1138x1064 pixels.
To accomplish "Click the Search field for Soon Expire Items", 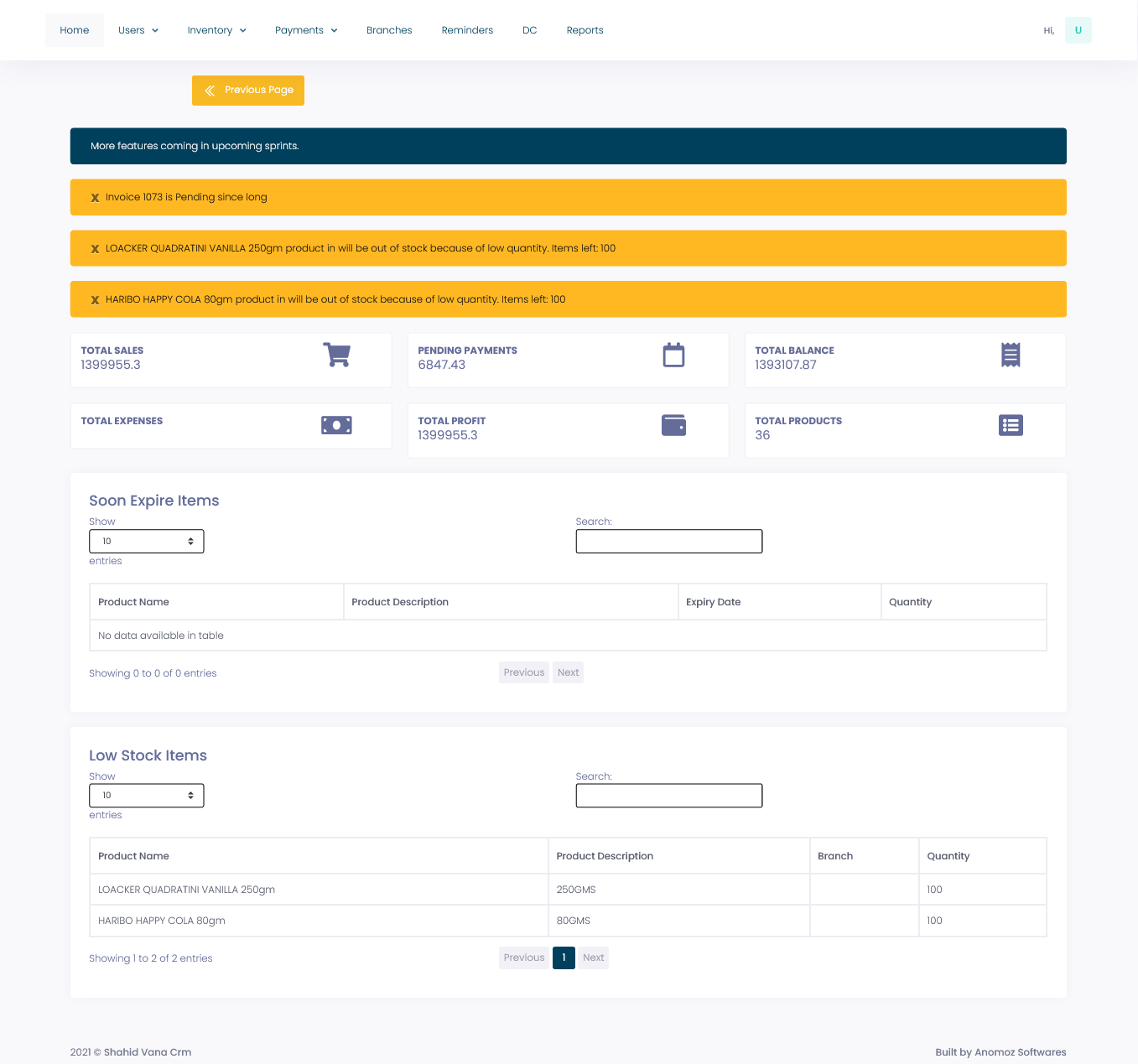I will click(668, 541).
